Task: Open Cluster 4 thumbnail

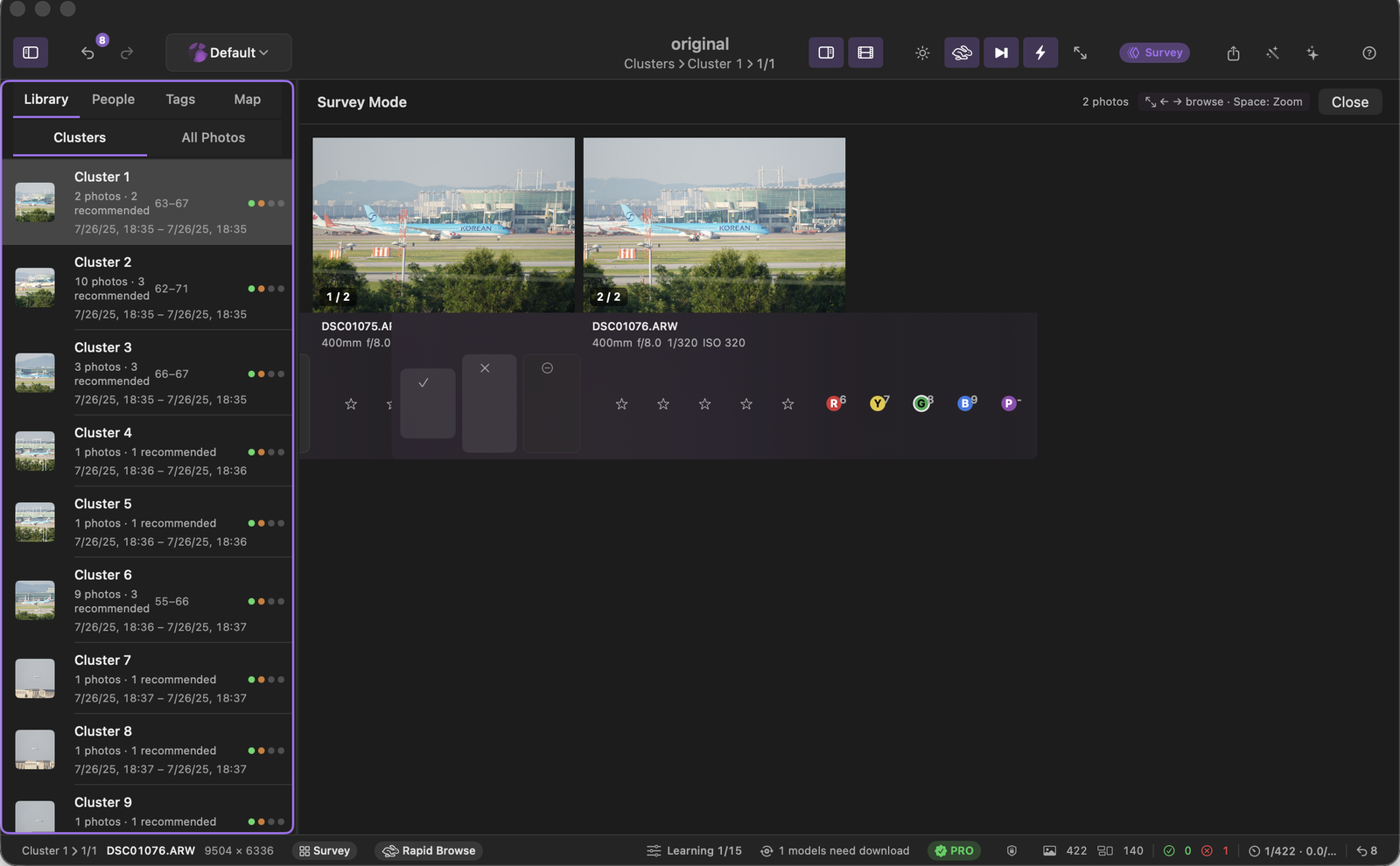Action: coord(35,451)
